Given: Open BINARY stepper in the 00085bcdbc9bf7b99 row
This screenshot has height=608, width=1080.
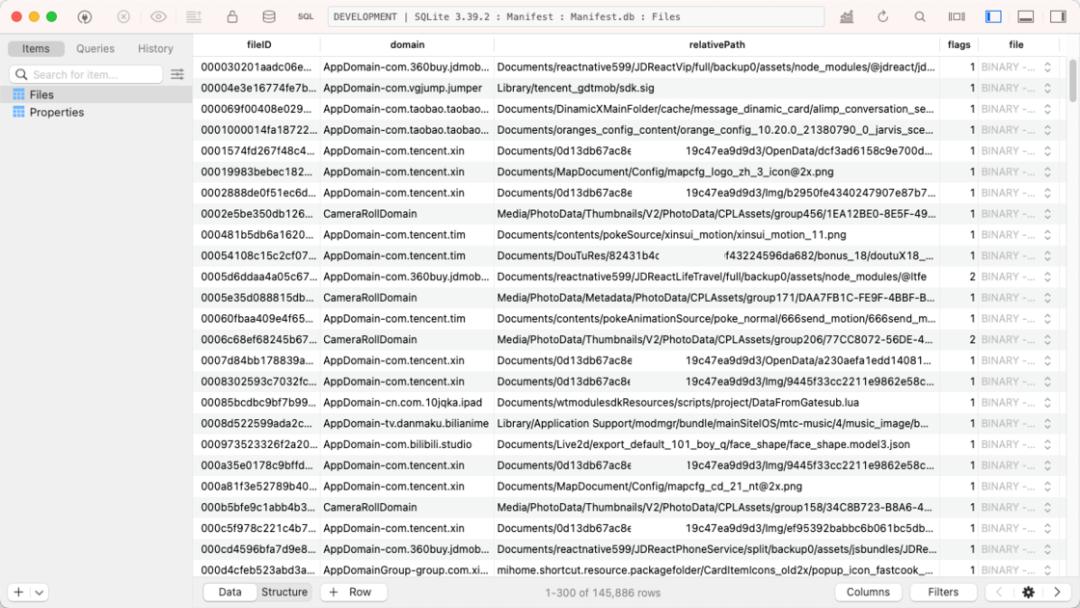Looking at the screenshot, I should point(1047,402).
